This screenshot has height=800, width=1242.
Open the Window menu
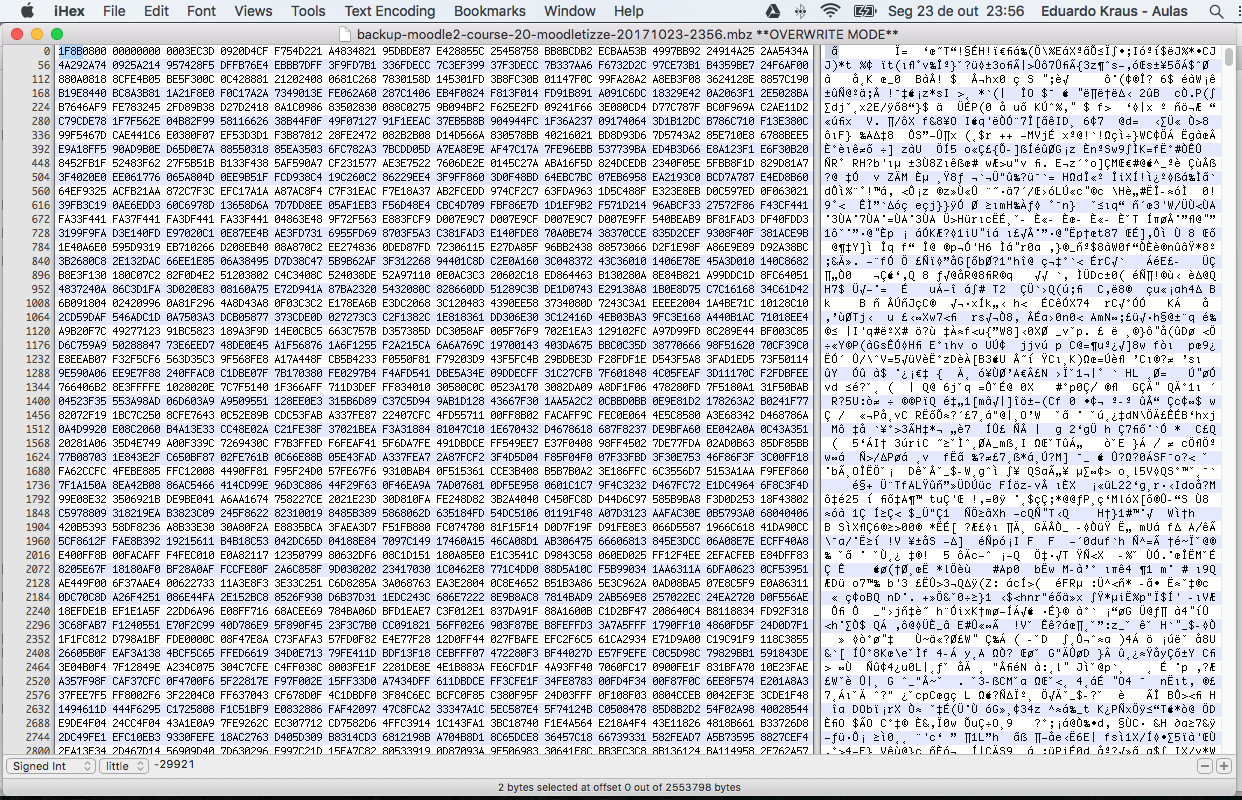[569, 11]
